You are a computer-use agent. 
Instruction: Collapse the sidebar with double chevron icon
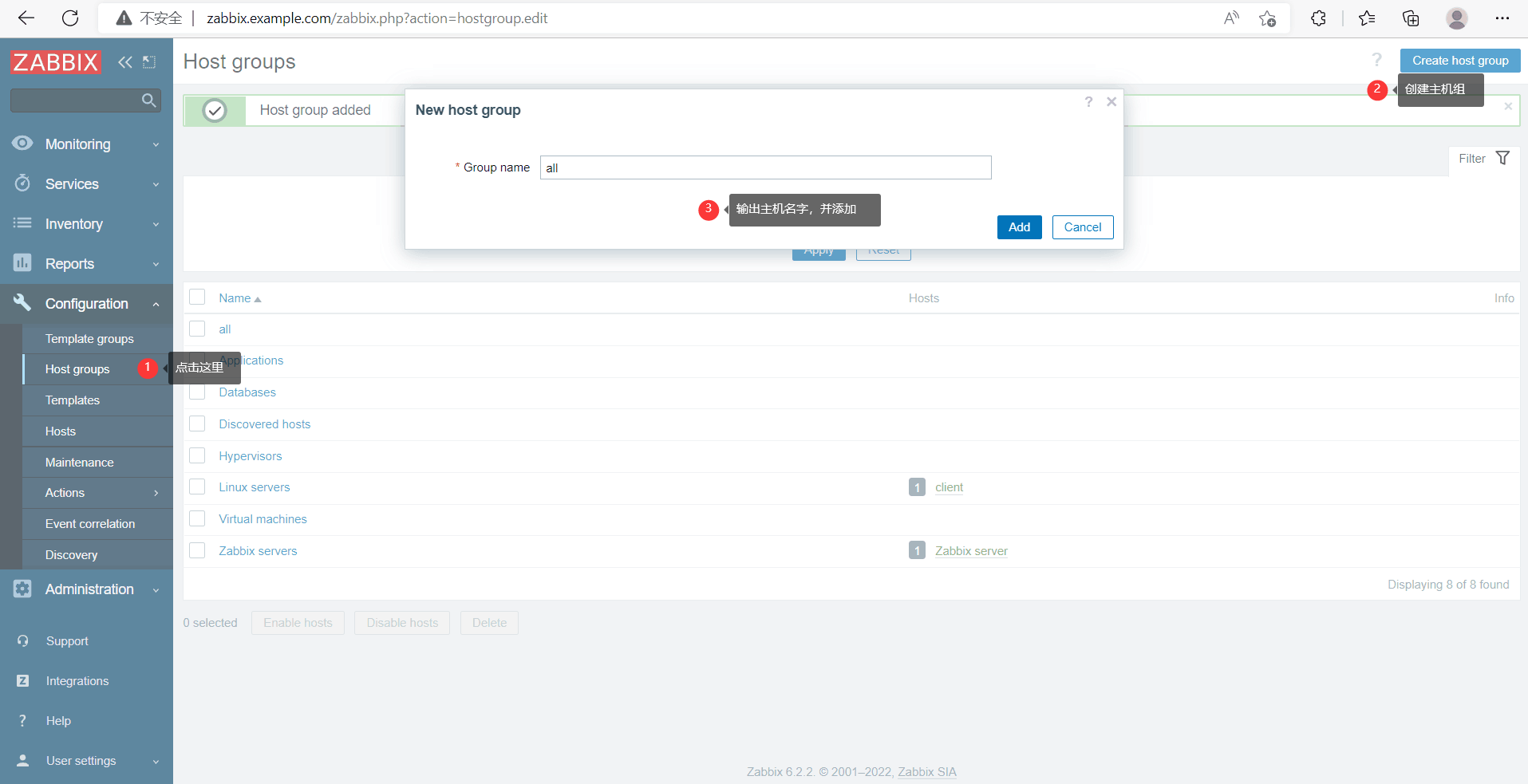click(125, 62)
